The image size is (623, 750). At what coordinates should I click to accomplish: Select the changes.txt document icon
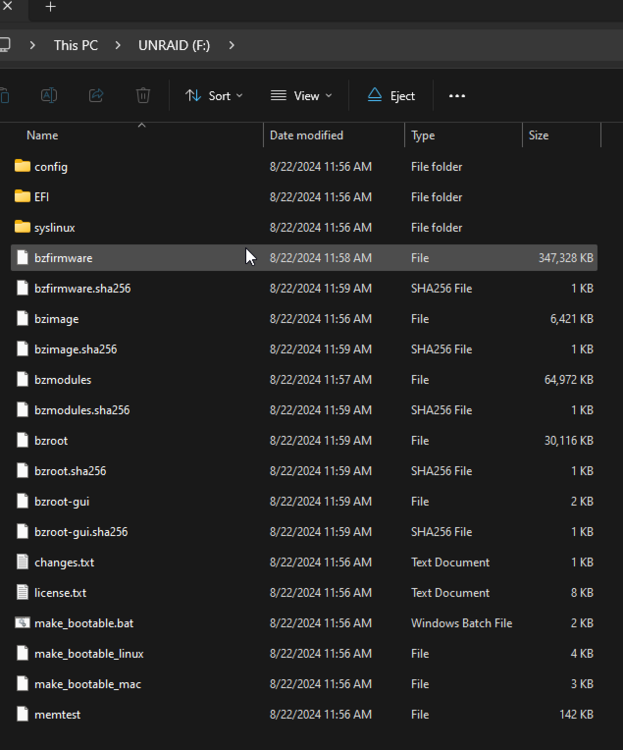22,562
